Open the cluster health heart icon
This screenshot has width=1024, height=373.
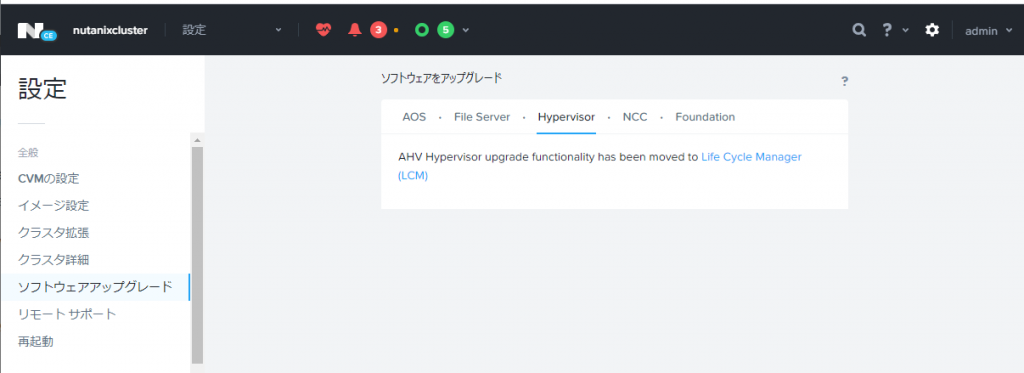(x=323, y=30)
